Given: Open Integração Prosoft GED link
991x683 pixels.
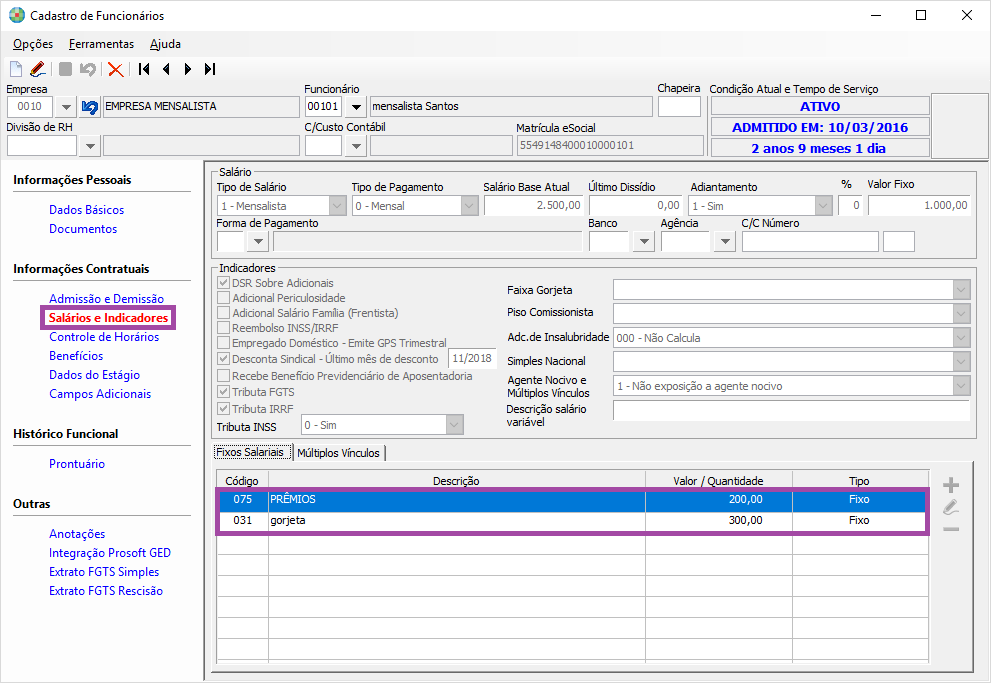Looking at the screenshot, I should click(110, 553).
